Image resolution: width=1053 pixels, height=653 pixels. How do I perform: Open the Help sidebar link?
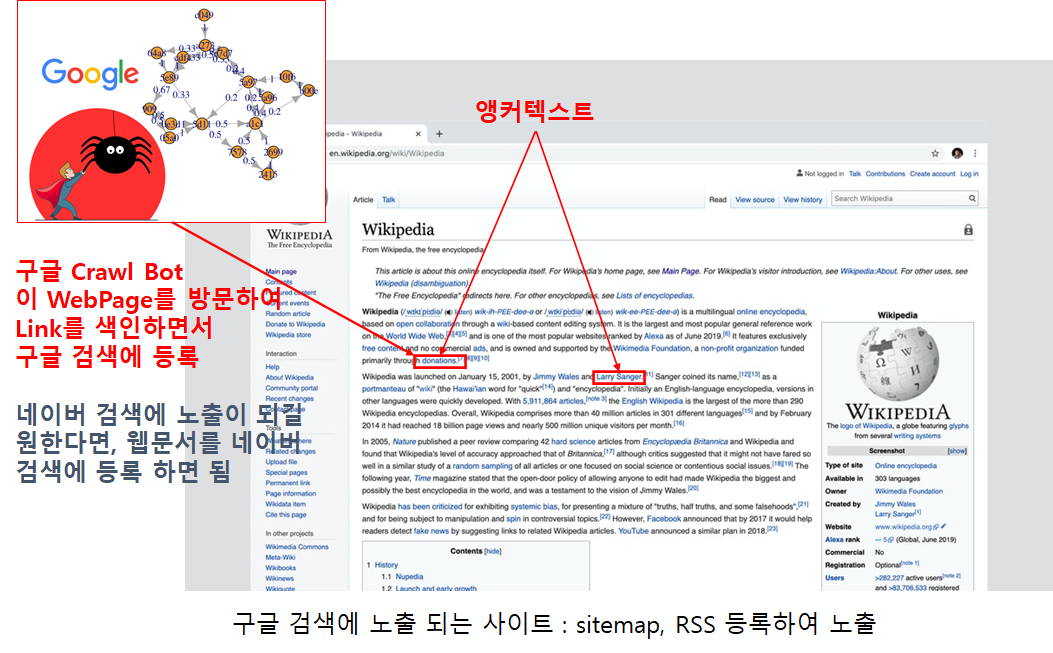(272, 367)
